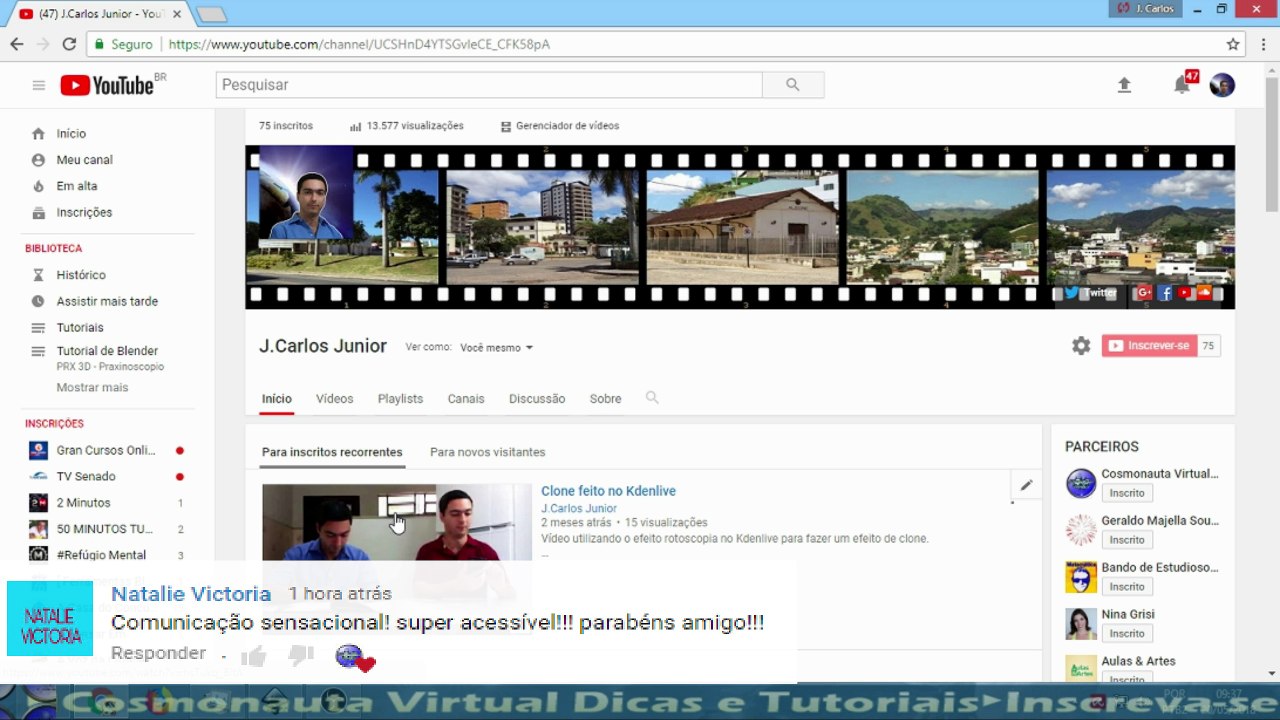The width and height of the screenshot is (1280, 720).
Task: Click Inscrito button for Nina Grisi
Action: (x=1127, y=634)
